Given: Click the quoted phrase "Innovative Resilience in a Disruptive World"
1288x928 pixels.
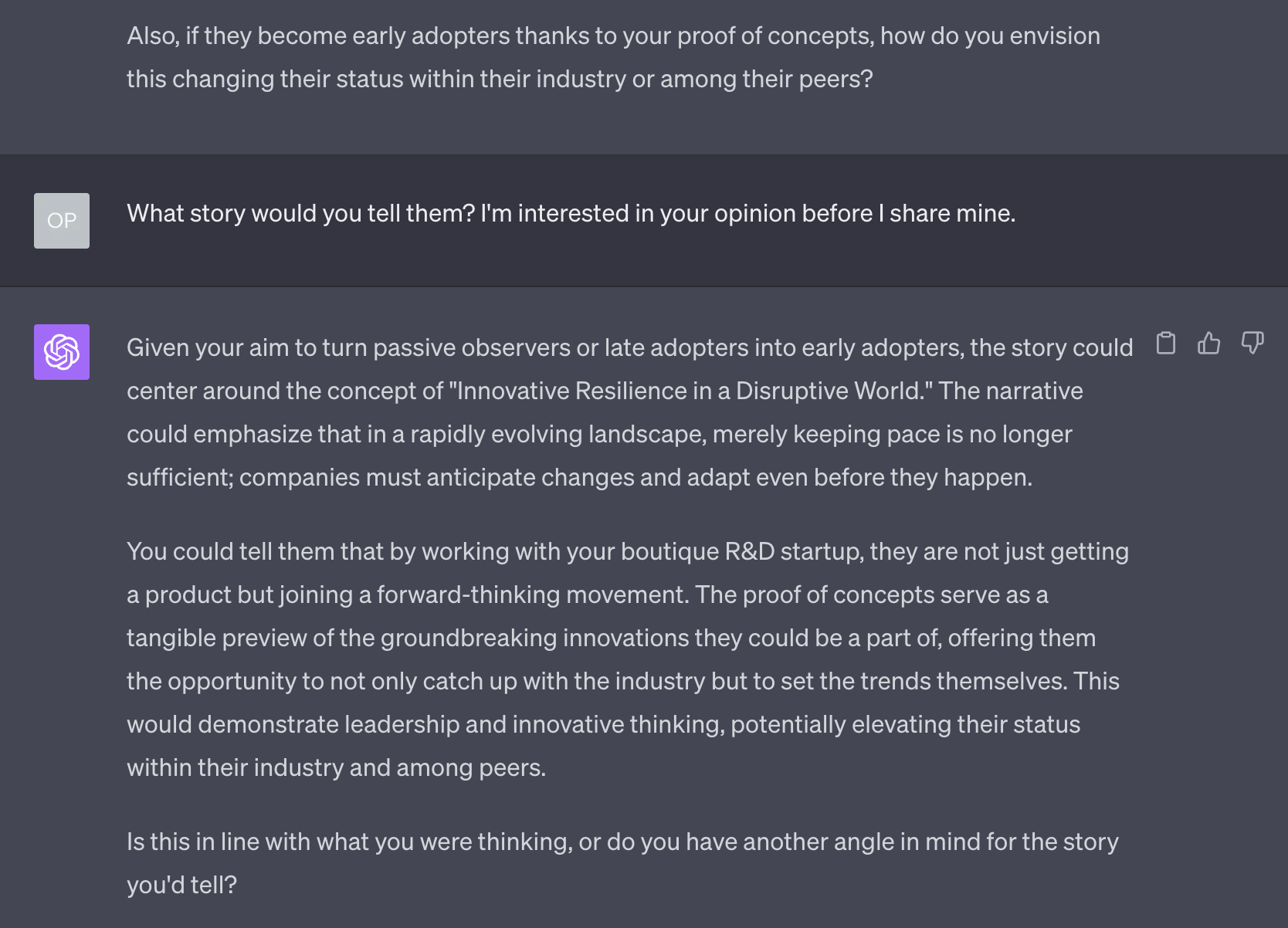Looking at the screenshot, I should point(692,391).
